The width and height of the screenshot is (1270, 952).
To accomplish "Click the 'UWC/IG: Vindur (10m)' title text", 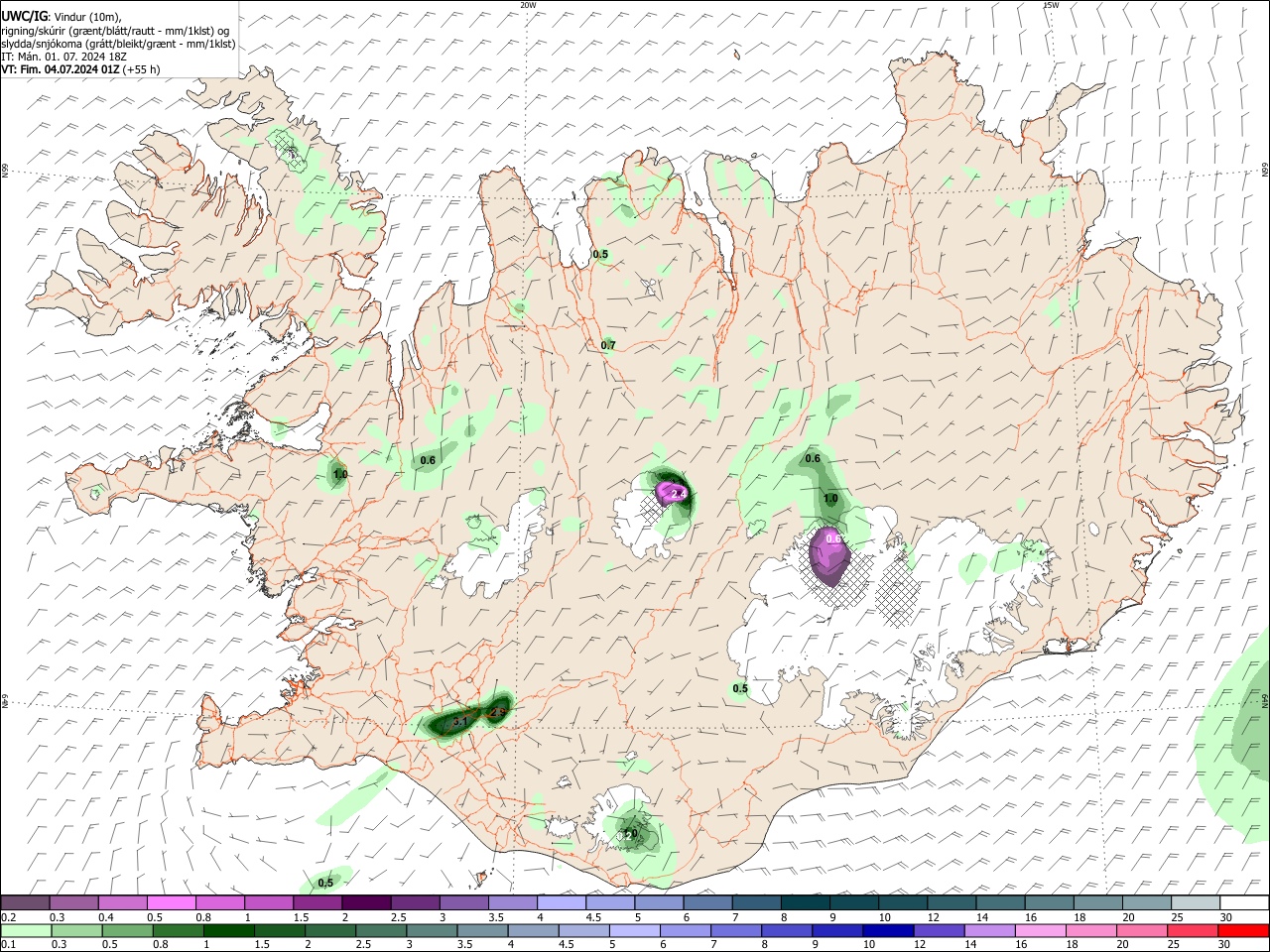I will click(62, 17).
